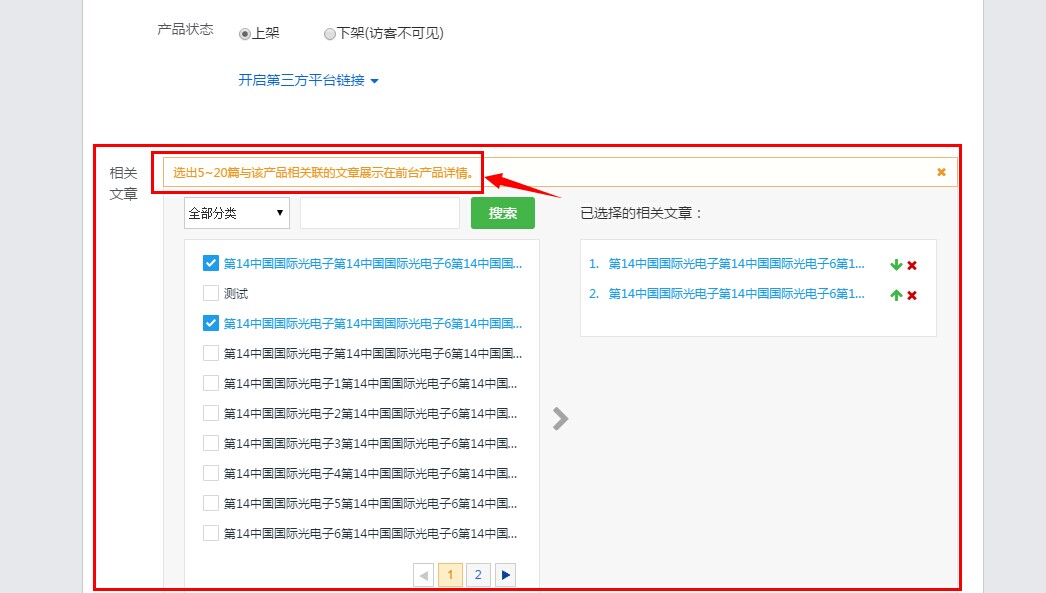Switch to page 2 of the article list
The width and height of the screenshot is (1046, 593).
(478, 574)
